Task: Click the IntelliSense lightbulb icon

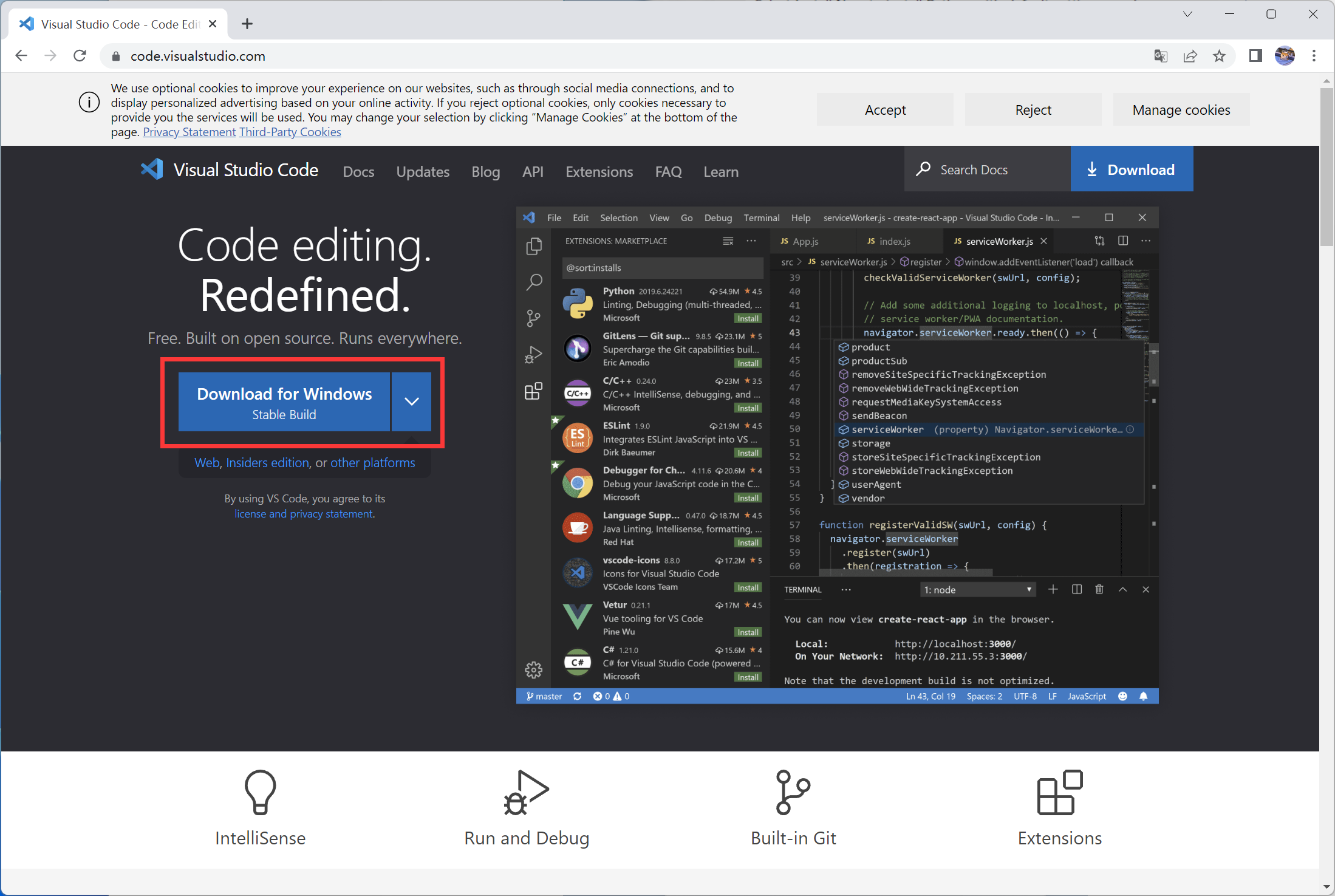Action: tap(261, 792)
